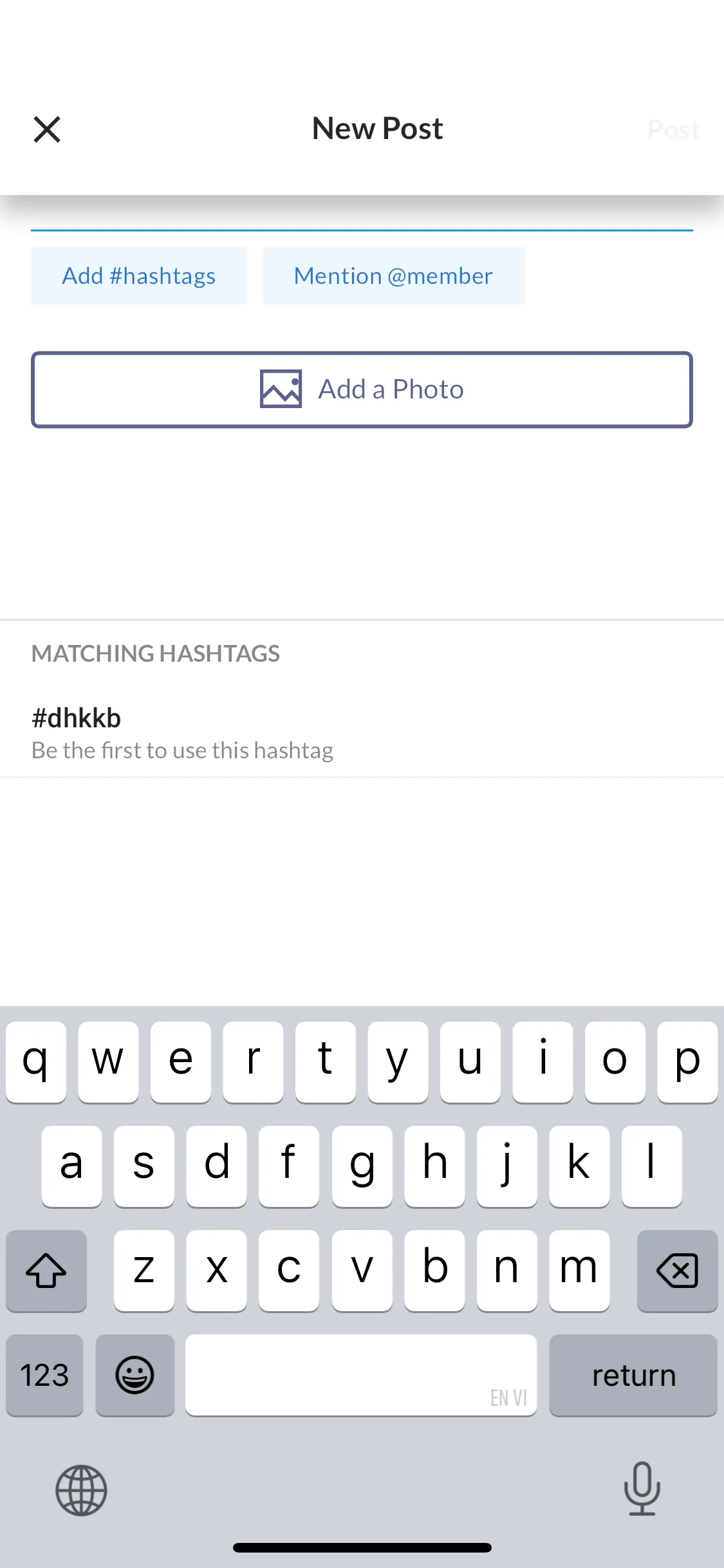Tap the globe keyboard language icon

pos(81,1490)
